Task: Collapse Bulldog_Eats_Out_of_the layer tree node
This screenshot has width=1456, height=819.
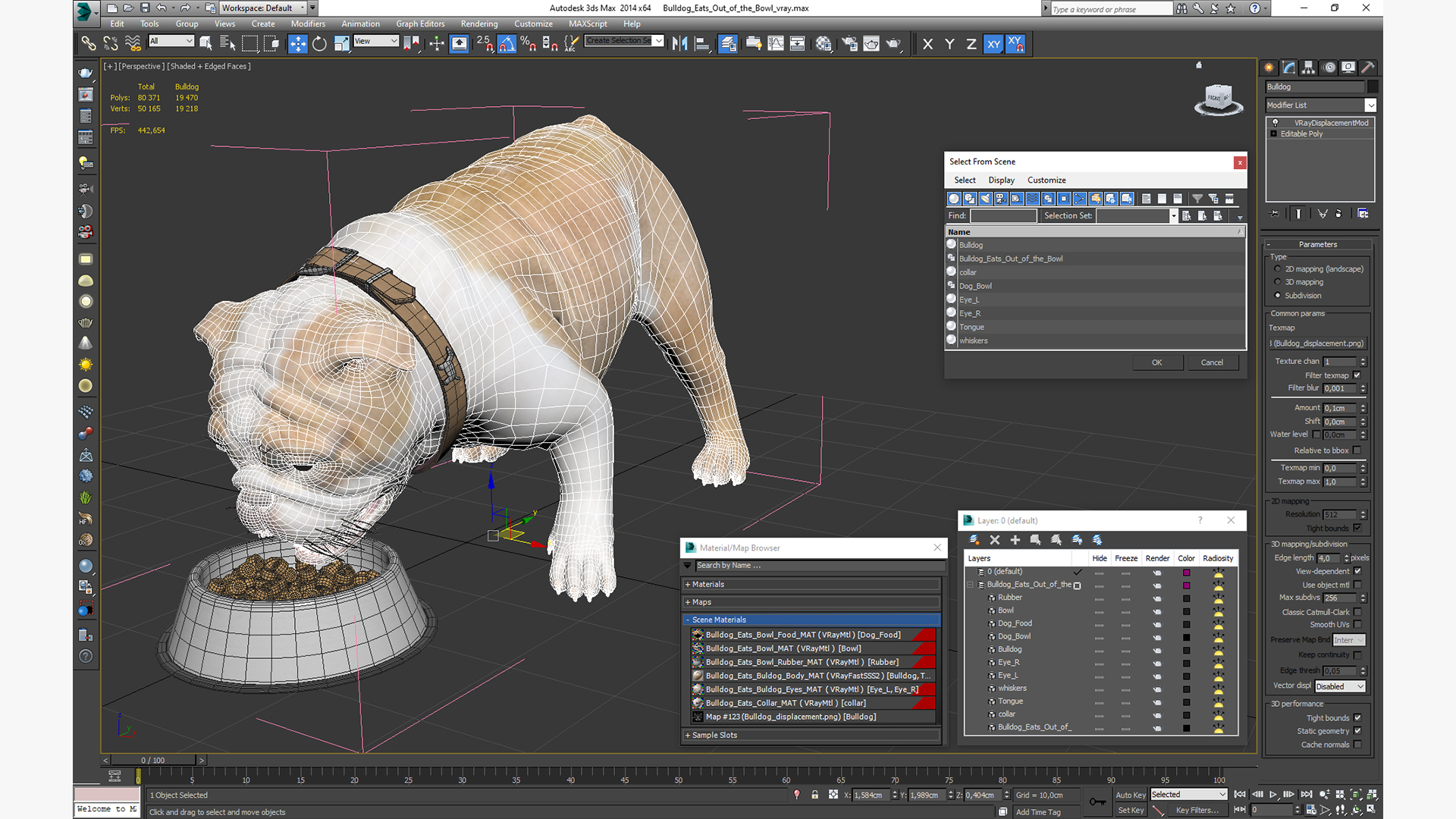Action: pos(970,585)
